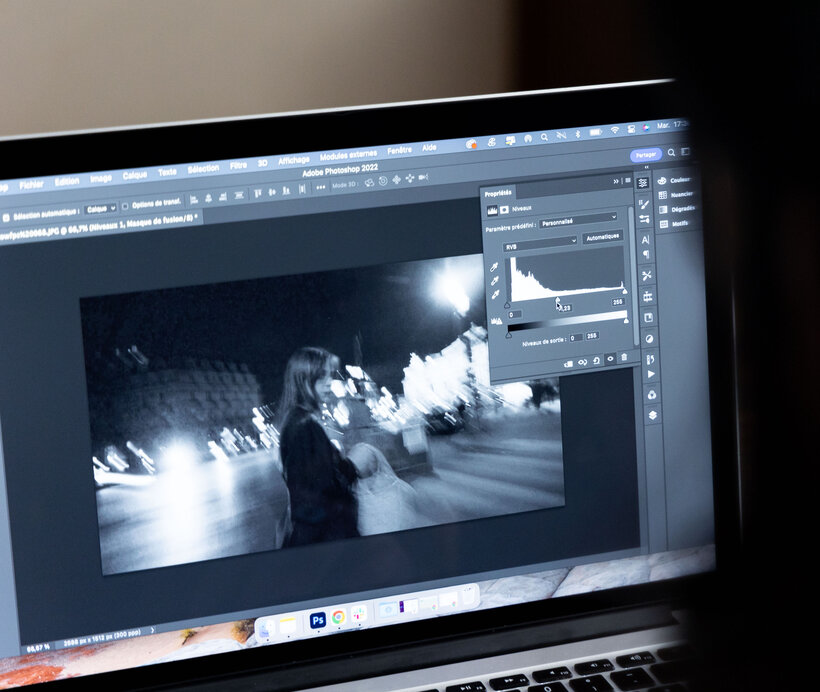Image resolution: width=820 pixels, height=692 pixels.
Task: Click the shadow input value field 0
Action: pos(514,314)
